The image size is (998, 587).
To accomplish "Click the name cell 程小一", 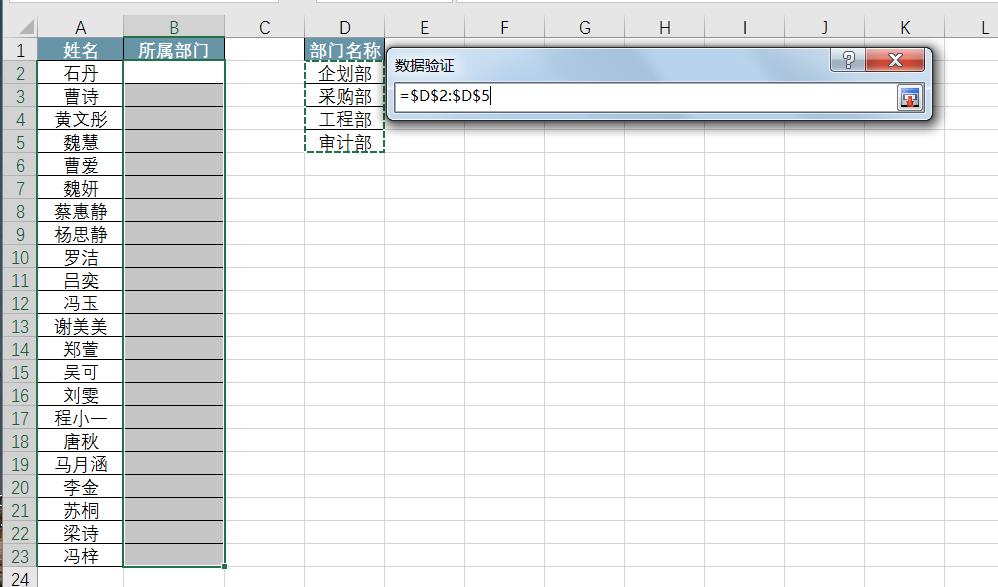I will [x=80, y=418].
